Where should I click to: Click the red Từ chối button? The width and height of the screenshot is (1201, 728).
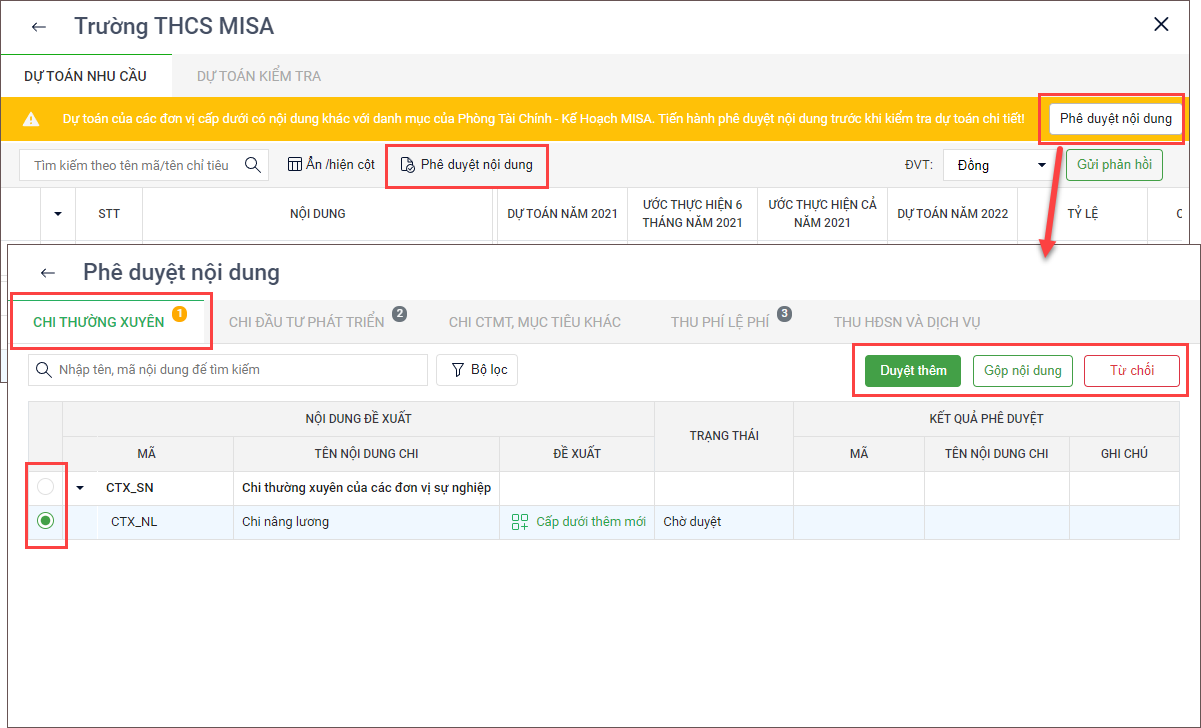(x=1131, y=371)
